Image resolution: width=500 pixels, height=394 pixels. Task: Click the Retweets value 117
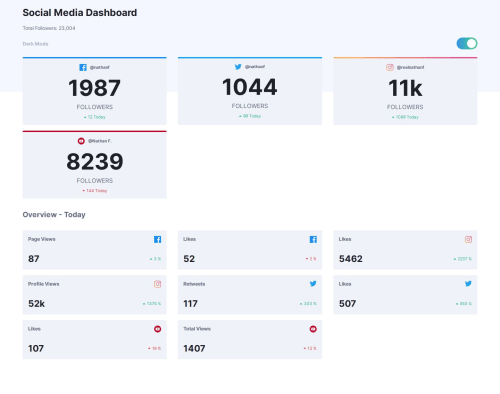[x=190, y=304]
